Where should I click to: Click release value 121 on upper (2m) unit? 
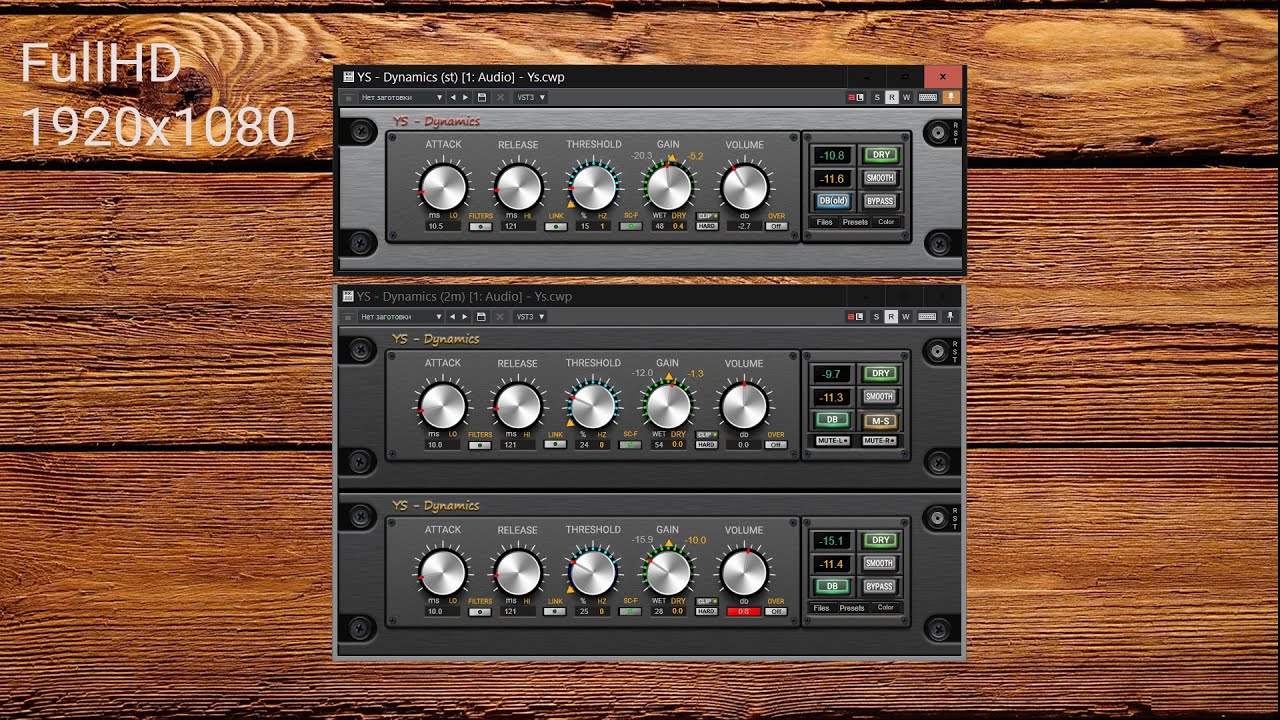(x=517, y=445)
